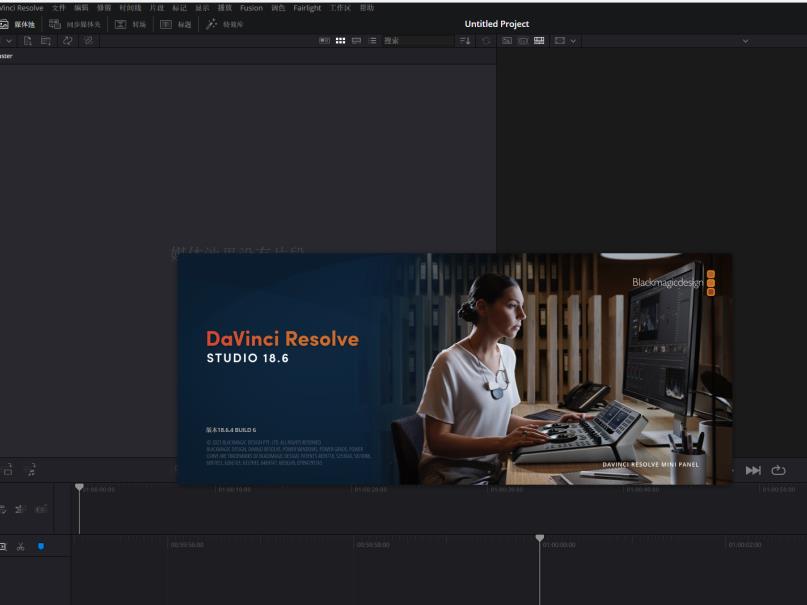Screen dimensions: 807x605
Task: Click the Untitled Project title
Action: coord(497,24)
